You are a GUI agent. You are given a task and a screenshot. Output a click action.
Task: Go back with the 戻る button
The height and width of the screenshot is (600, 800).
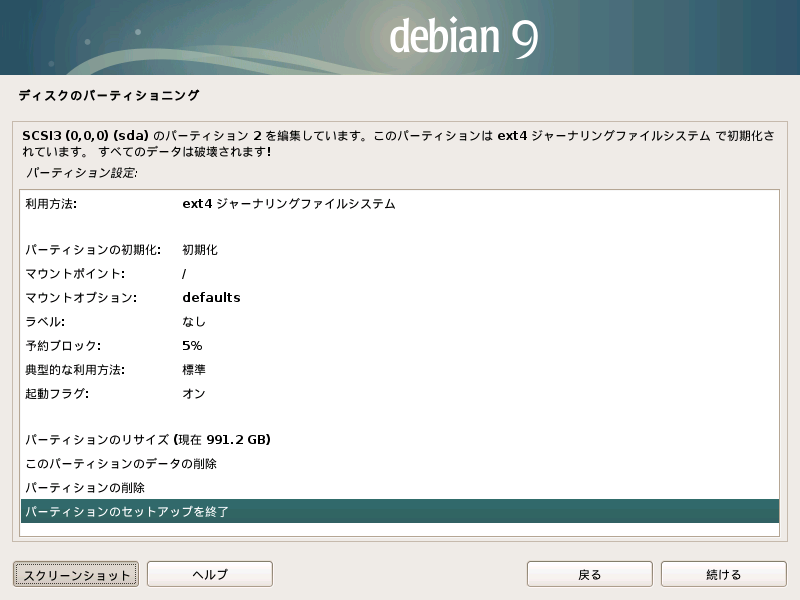coord(590,574)
